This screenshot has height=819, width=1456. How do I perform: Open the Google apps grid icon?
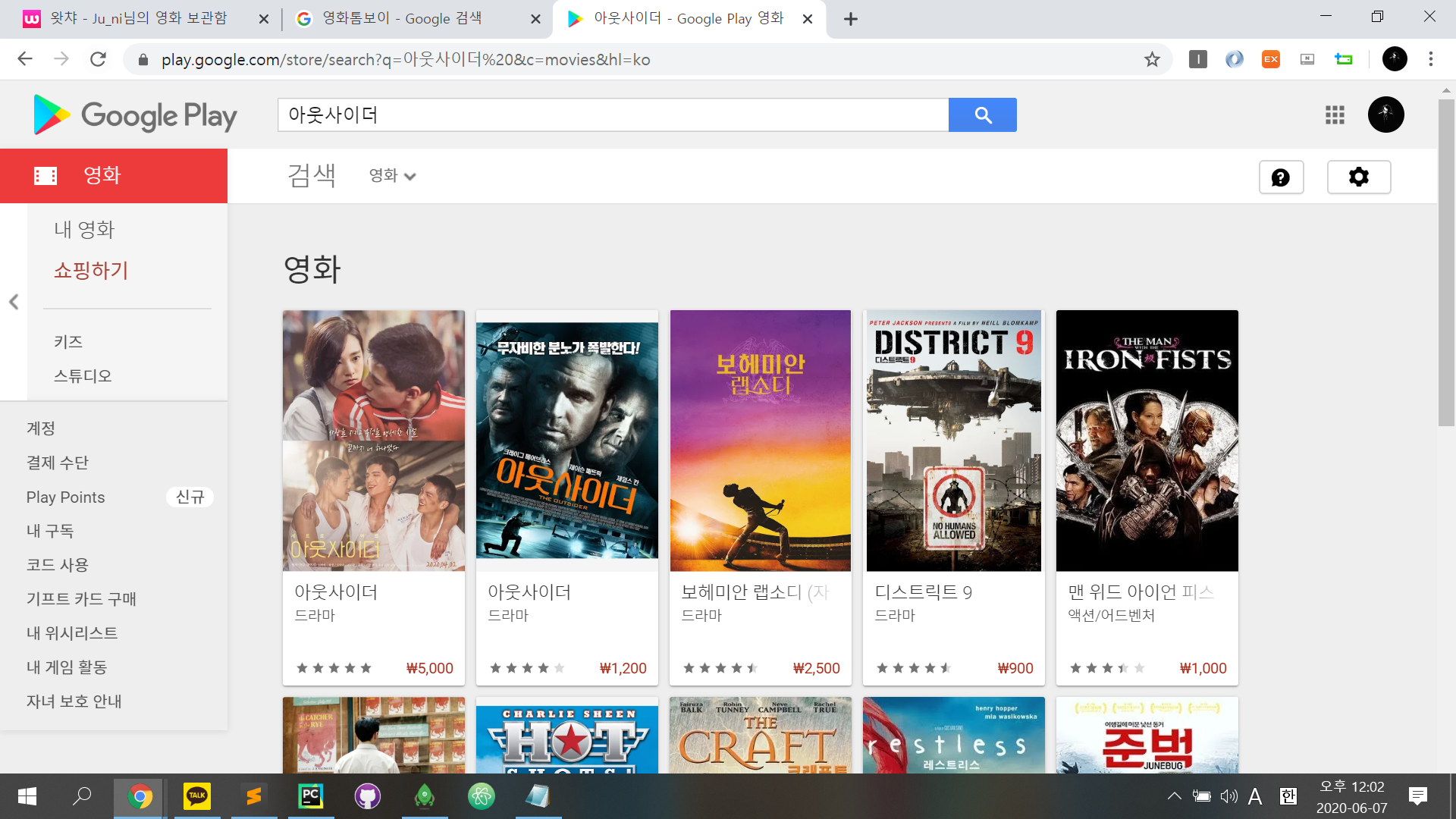(x=1335, y=115)
